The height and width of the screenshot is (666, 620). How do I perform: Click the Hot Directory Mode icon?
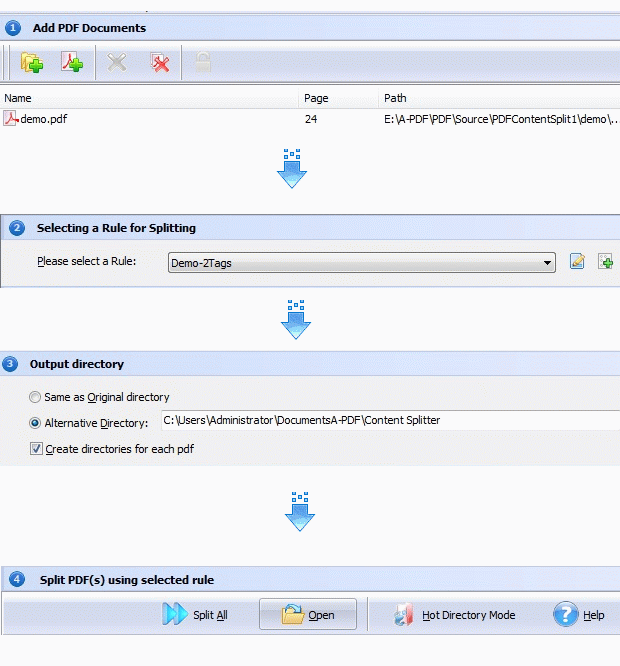click(x=403, y=615)
